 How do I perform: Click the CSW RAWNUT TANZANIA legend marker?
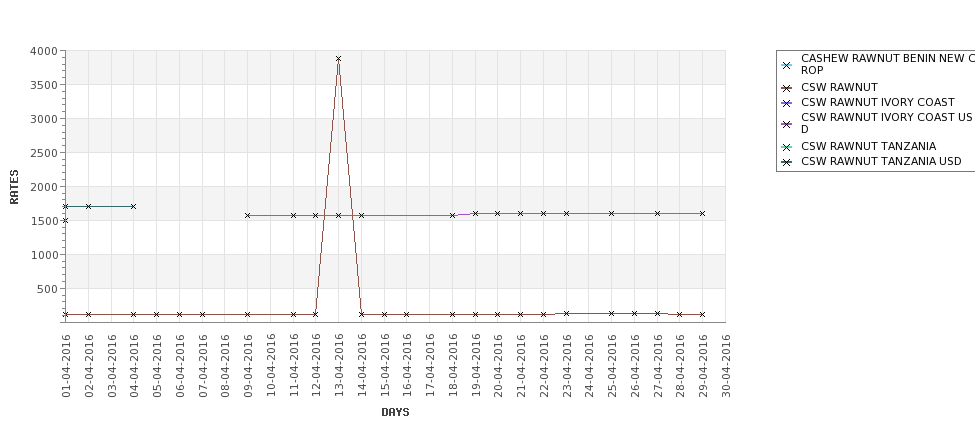pyautogui.click(x=787, y=147)
